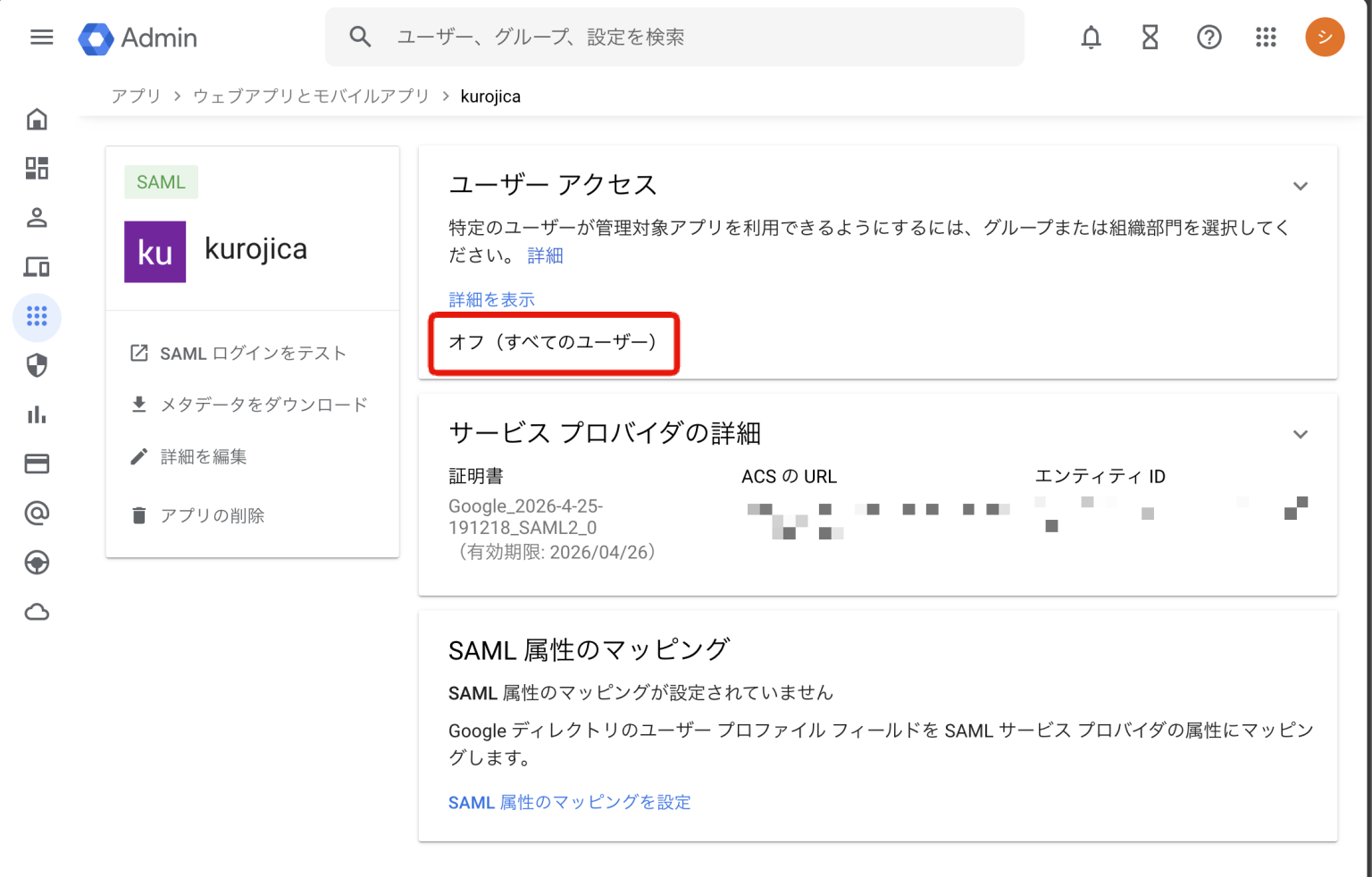The height and width of the screenshot is (877, 1372).
Task: Click the search magnifier icon
Action: [360, 37]
